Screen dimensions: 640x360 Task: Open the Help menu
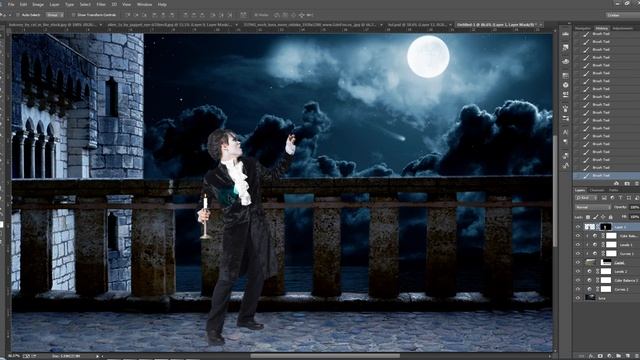pos(162,4)
